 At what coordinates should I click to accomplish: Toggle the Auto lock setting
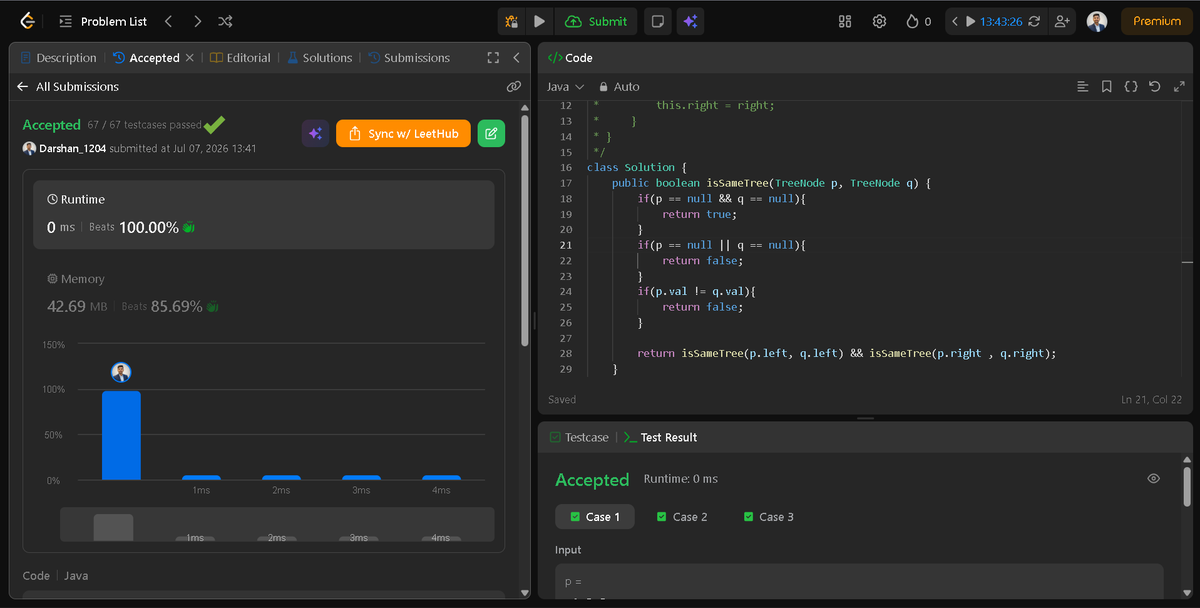[x=619, y=87]
